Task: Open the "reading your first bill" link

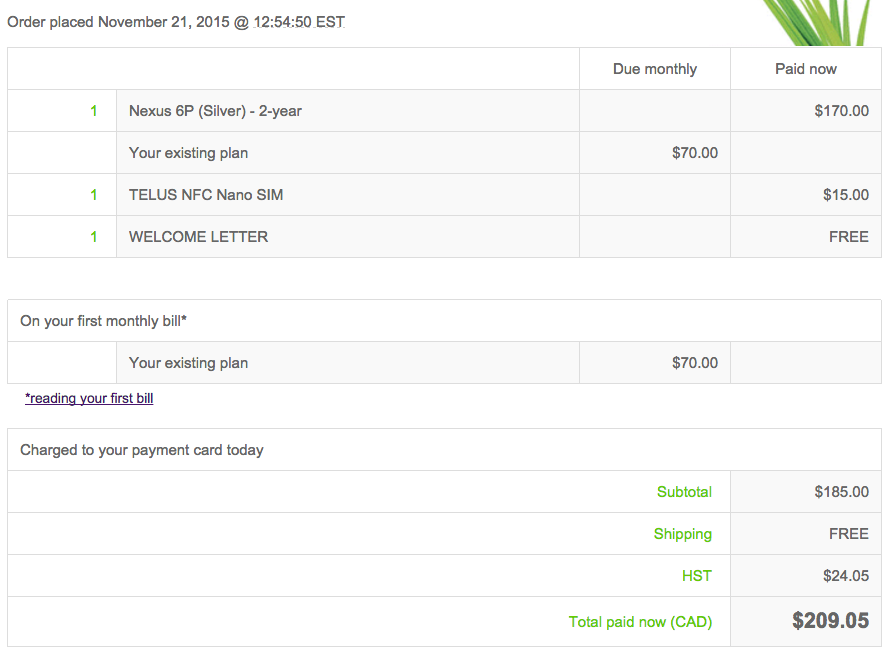Action: click(89, 398)
